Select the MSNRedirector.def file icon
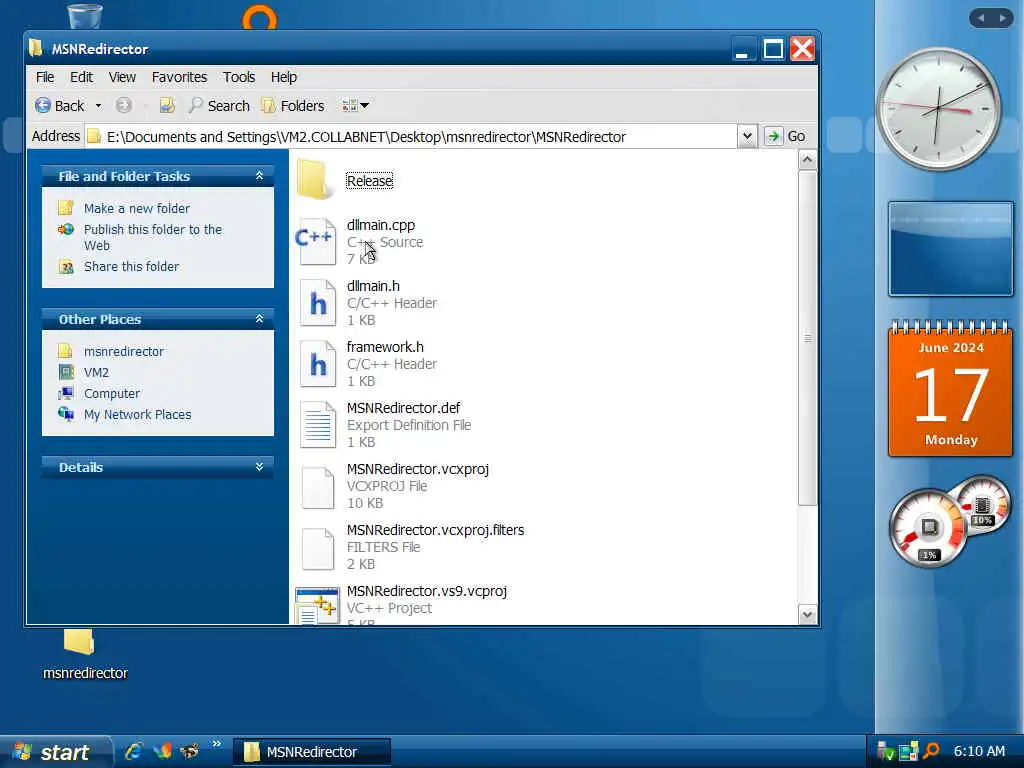 (x=317, y=424)
